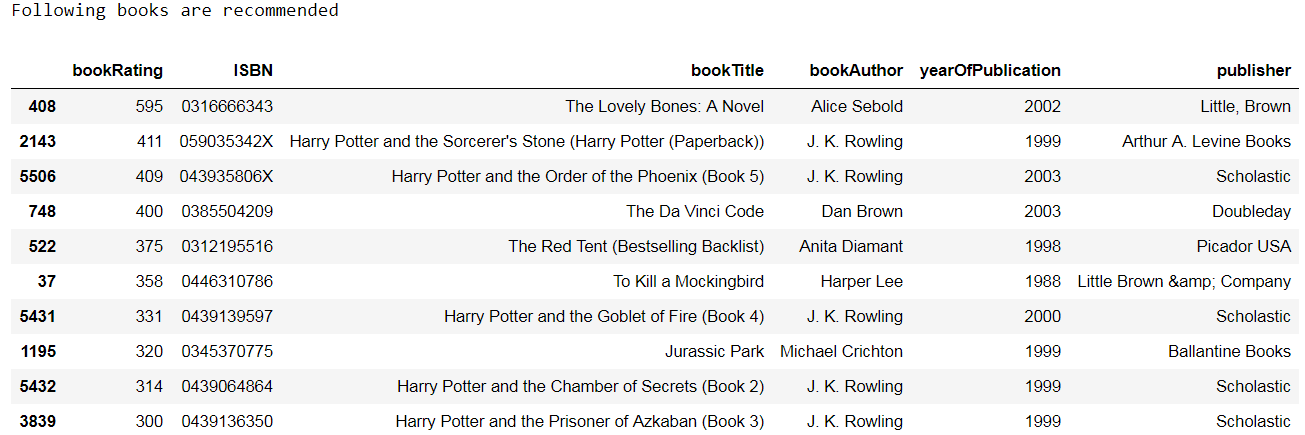Select ISBN 059035342X cell
Image resolution: width=1305 pixels, height=435 pixels.
click(x=227, y=141)
